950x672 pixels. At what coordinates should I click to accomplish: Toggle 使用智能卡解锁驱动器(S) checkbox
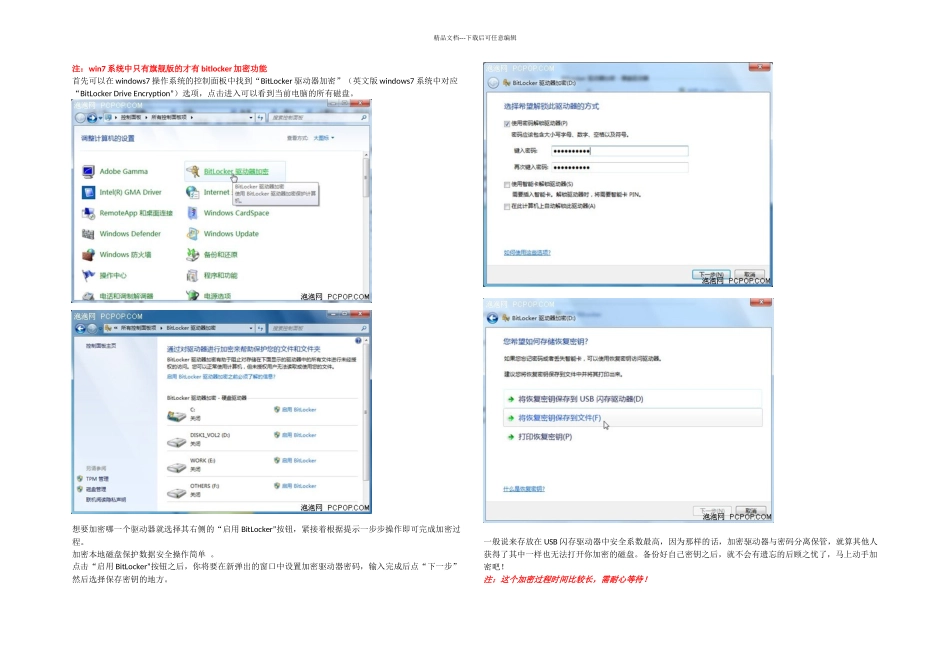507,184
